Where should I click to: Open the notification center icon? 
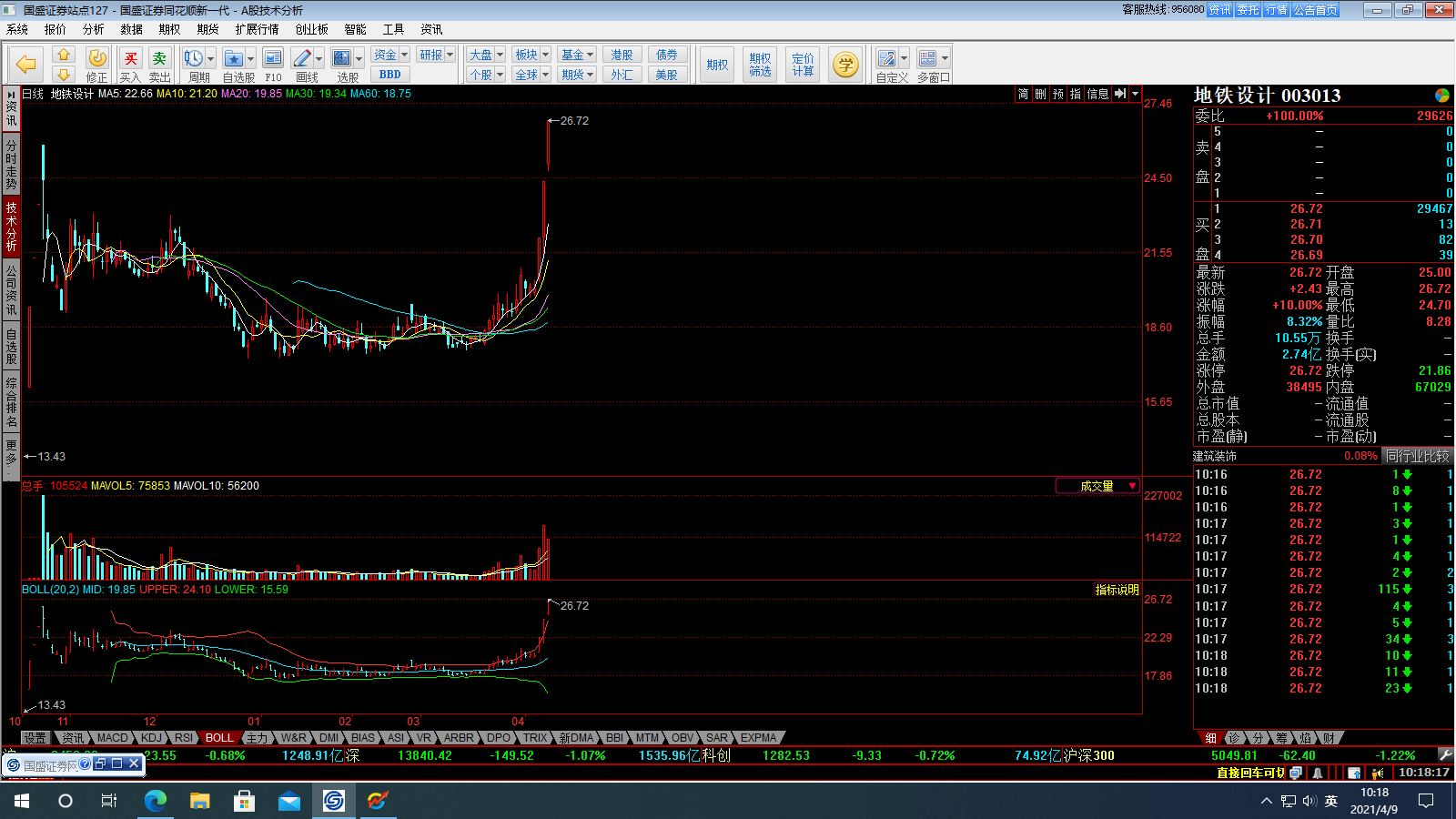[x=1426, y=801]
